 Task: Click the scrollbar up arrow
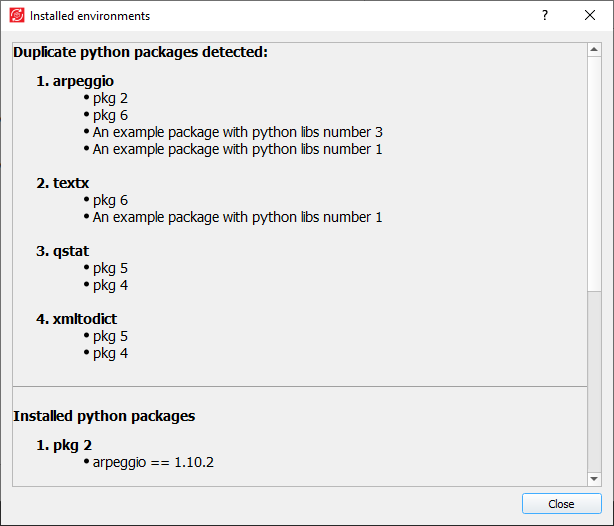(595, 51)
